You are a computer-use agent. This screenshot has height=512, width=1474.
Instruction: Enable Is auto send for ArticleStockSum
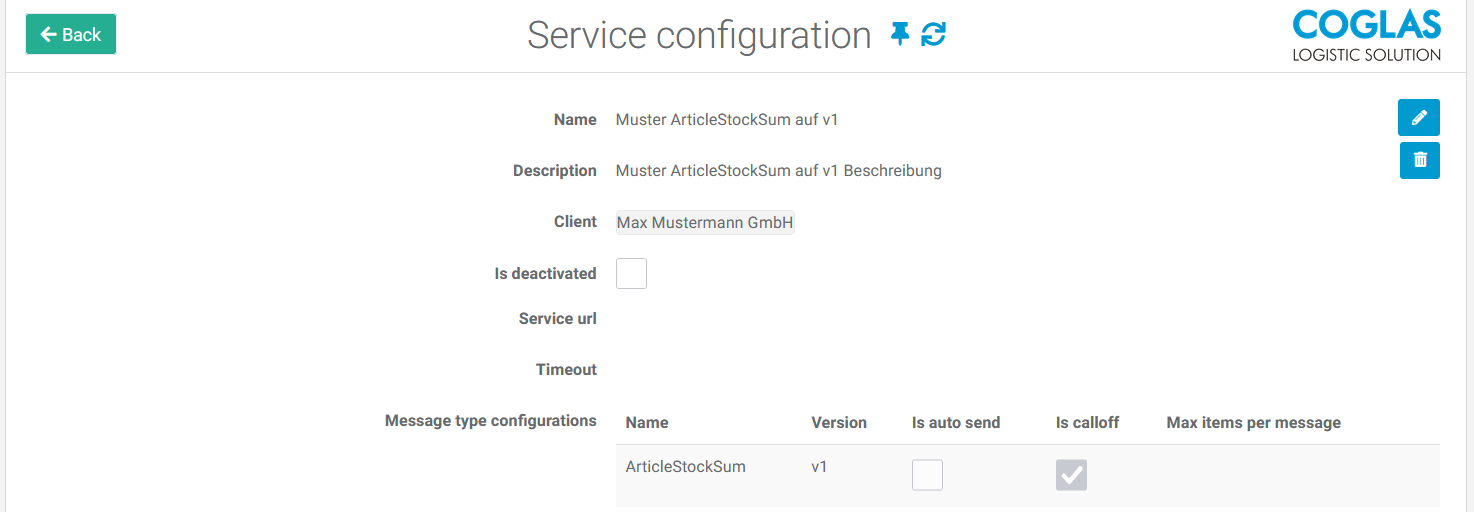[x=927, y=475]
